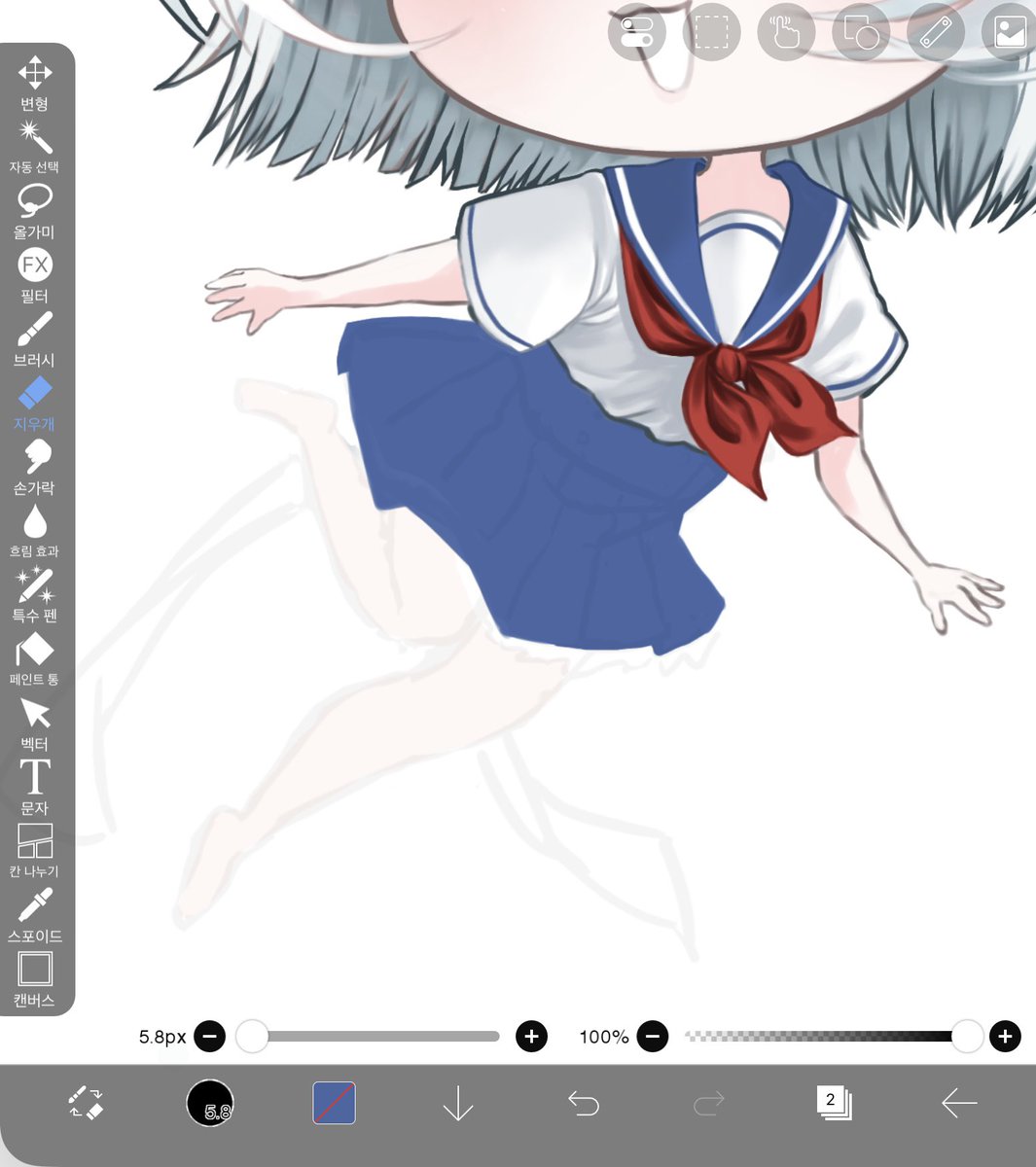Screen dimensions: 1036x1167
Task: Open the Canvas (캔버스) tool
Action: (35, 979)
